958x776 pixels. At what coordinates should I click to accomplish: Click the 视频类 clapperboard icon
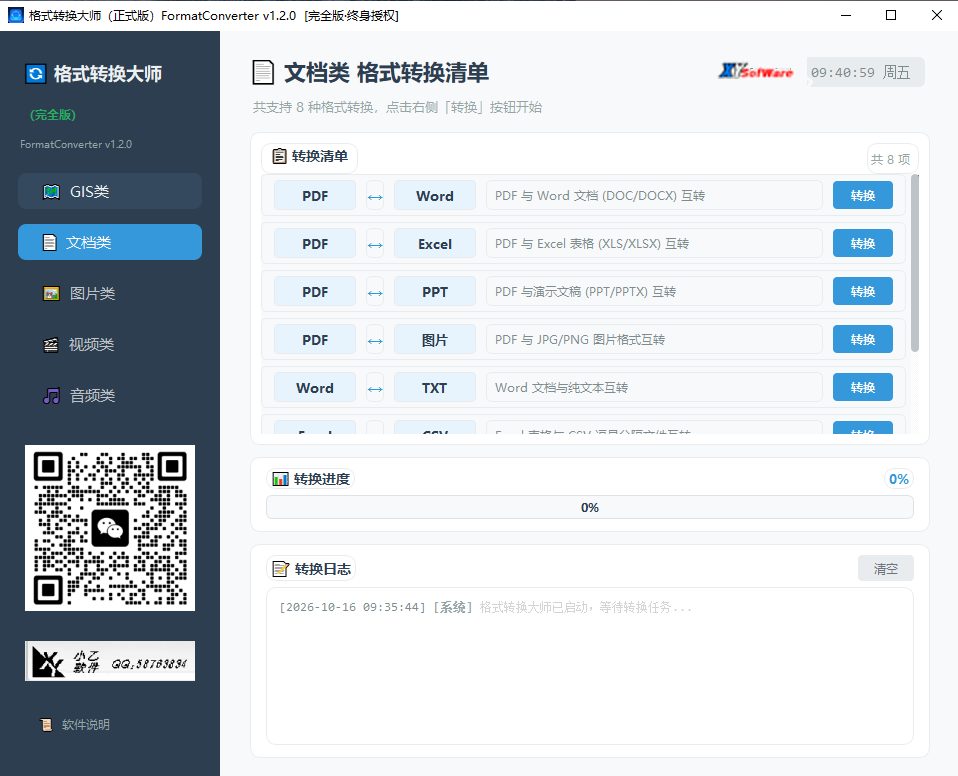(x=51, y=345)
